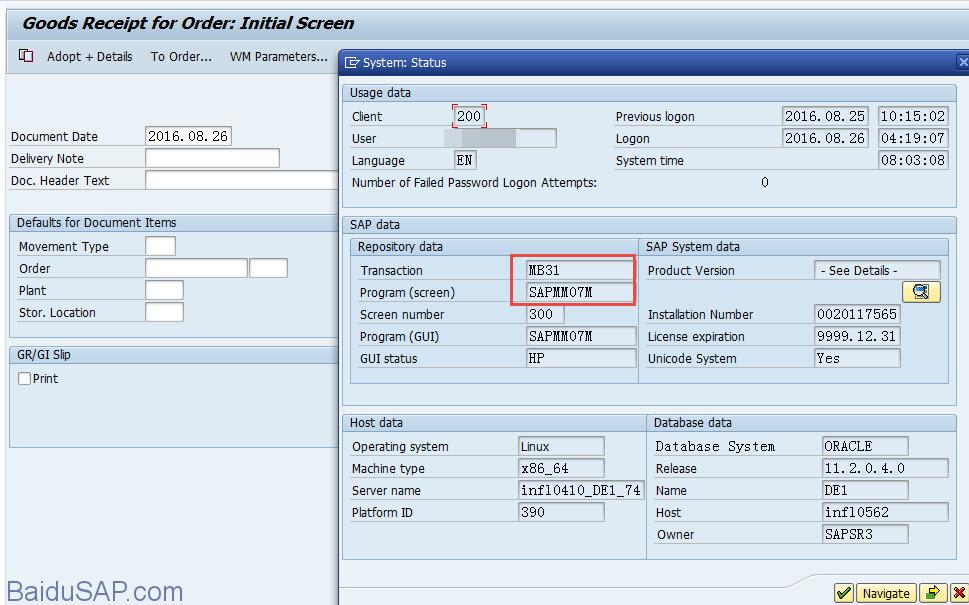Focus the Delivery Note input field
Image resolution: width=969 pixels, height=605 pixels.
[x=212, y=158]
